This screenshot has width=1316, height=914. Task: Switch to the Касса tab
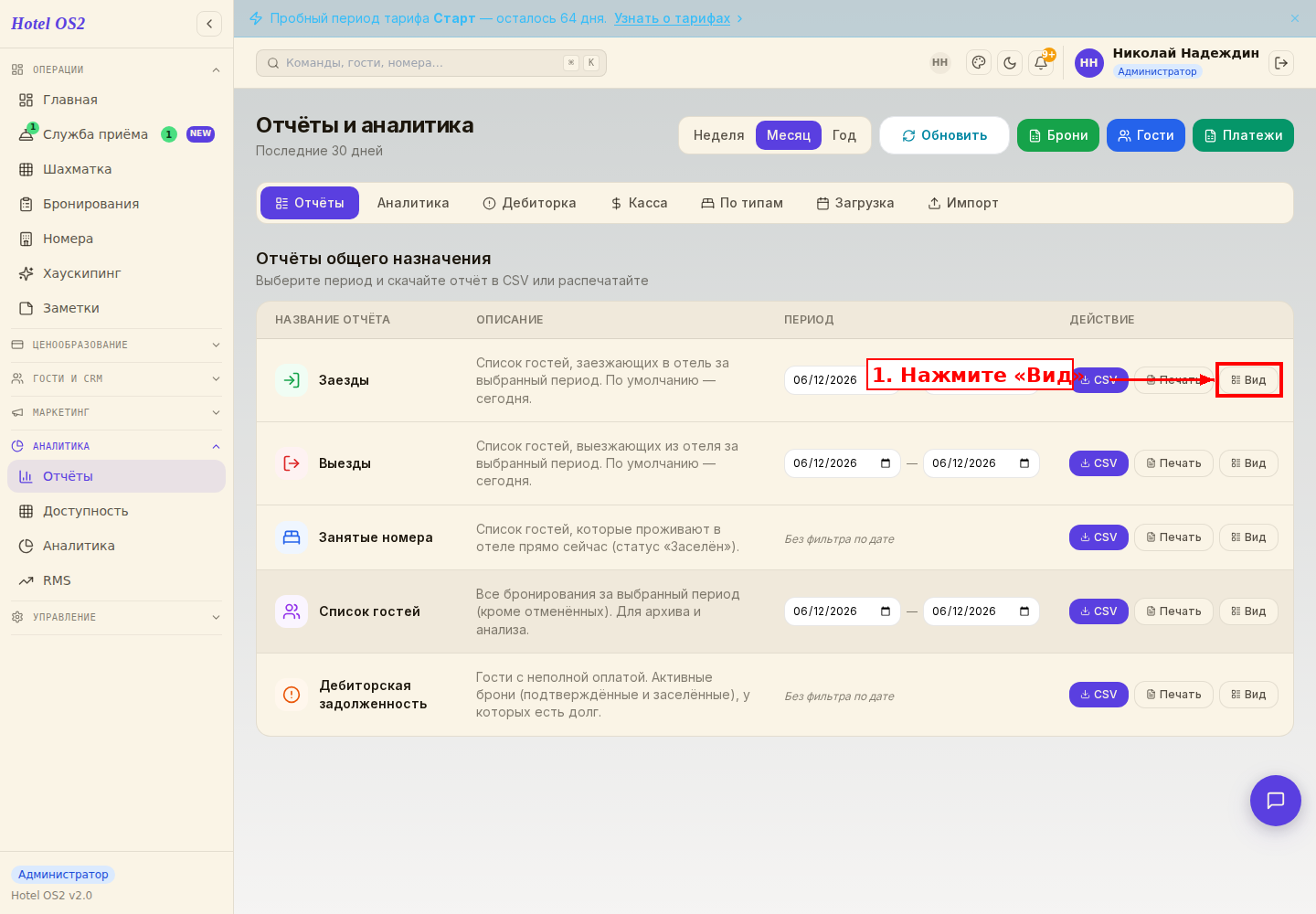pyautogui.click(x=639, y=203)
